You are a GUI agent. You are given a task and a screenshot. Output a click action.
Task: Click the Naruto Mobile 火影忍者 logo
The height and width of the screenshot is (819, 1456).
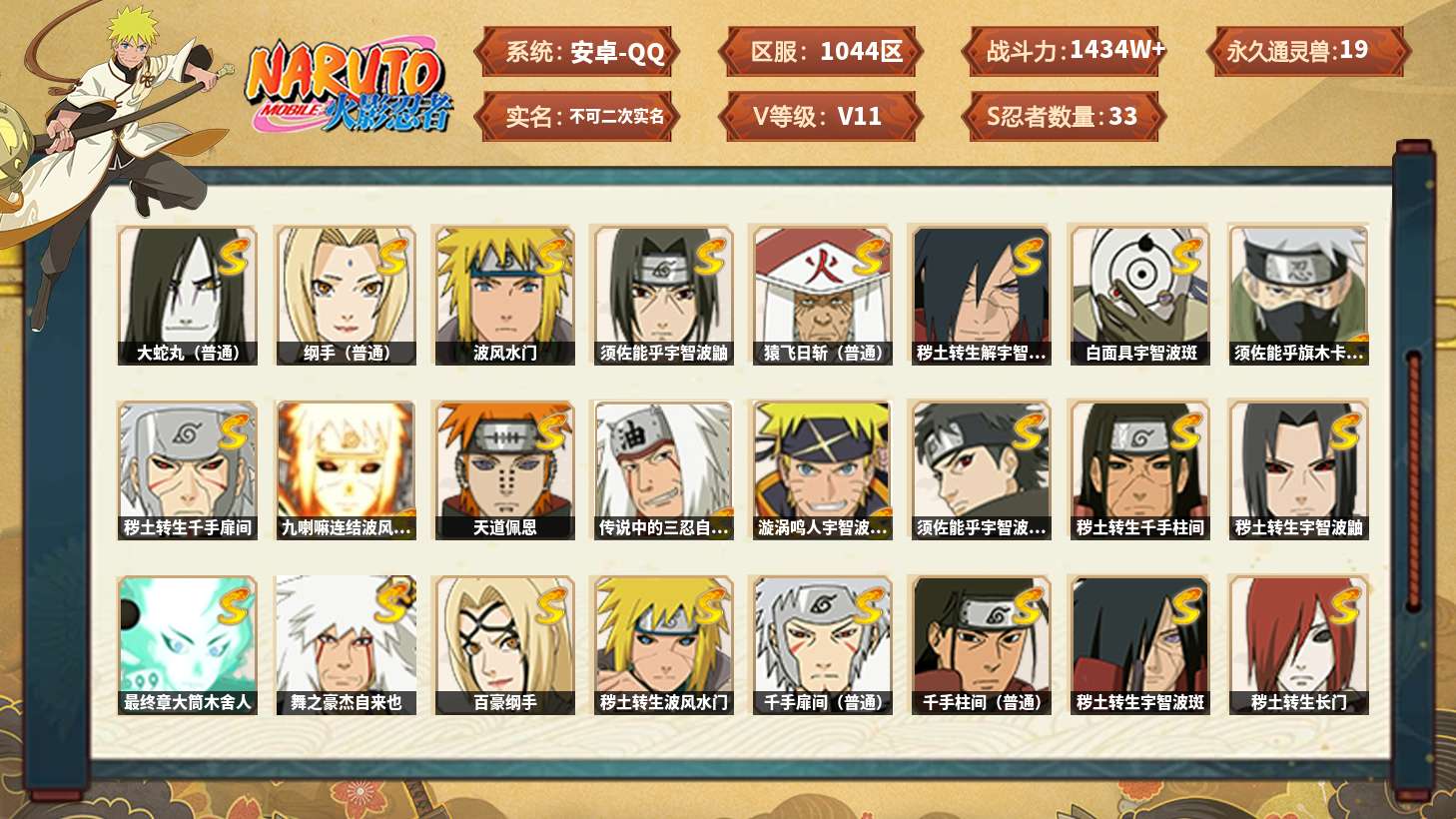pos(349,87)
